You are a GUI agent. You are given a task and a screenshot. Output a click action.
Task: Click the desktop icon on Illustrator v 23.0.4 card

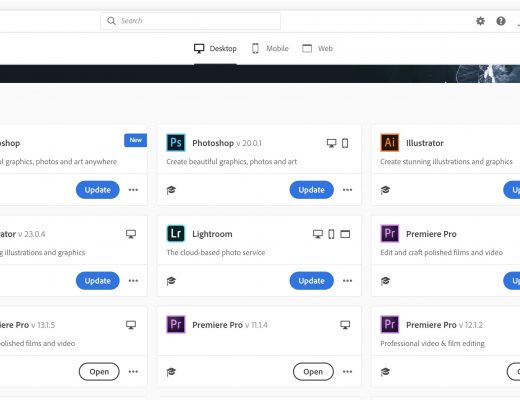131,234
